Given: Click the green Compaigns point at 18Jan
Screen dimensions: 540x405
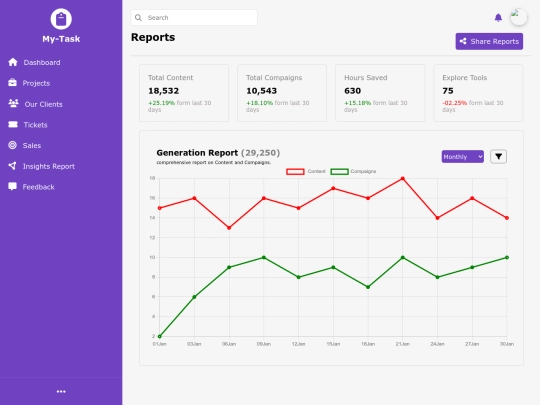Looking at the screenshot, I should coord(368,287).
